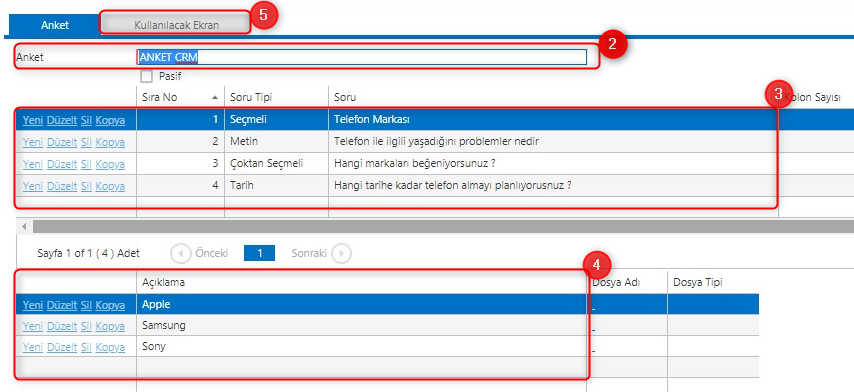This screenshot has width=854, height=392.
Task: Click the Seçmeli question type cell
Action: tap(276, 120)
